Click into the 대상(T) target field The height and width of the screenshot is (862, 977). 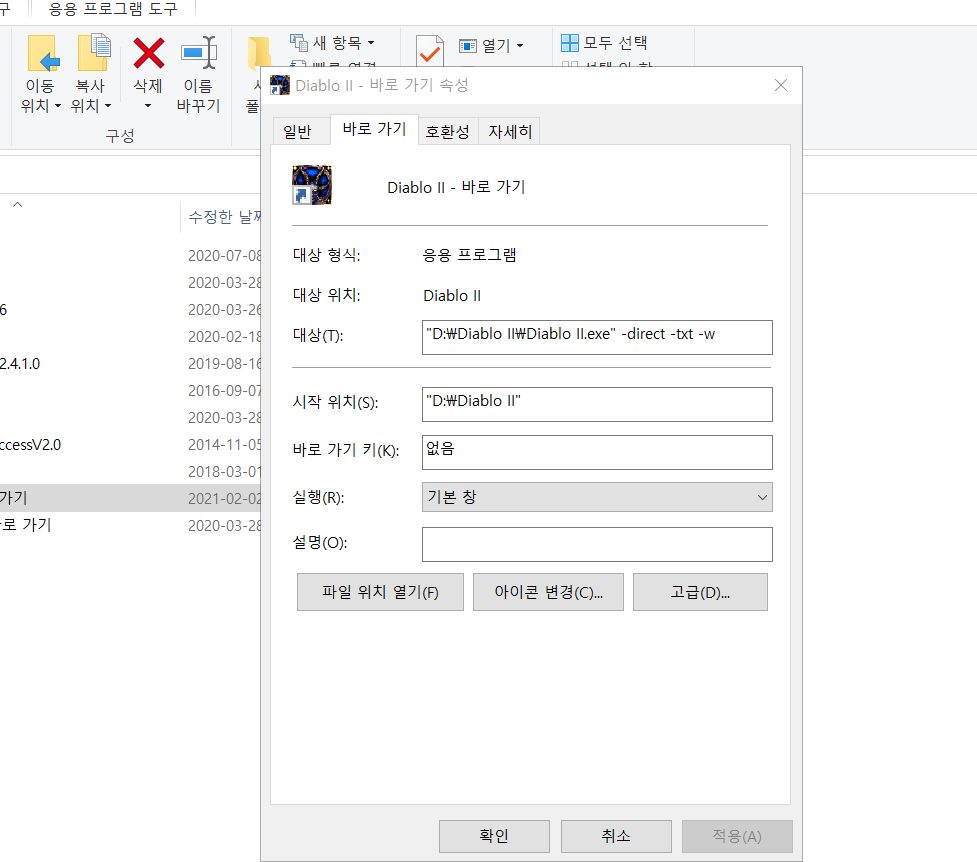pos(597,337)
